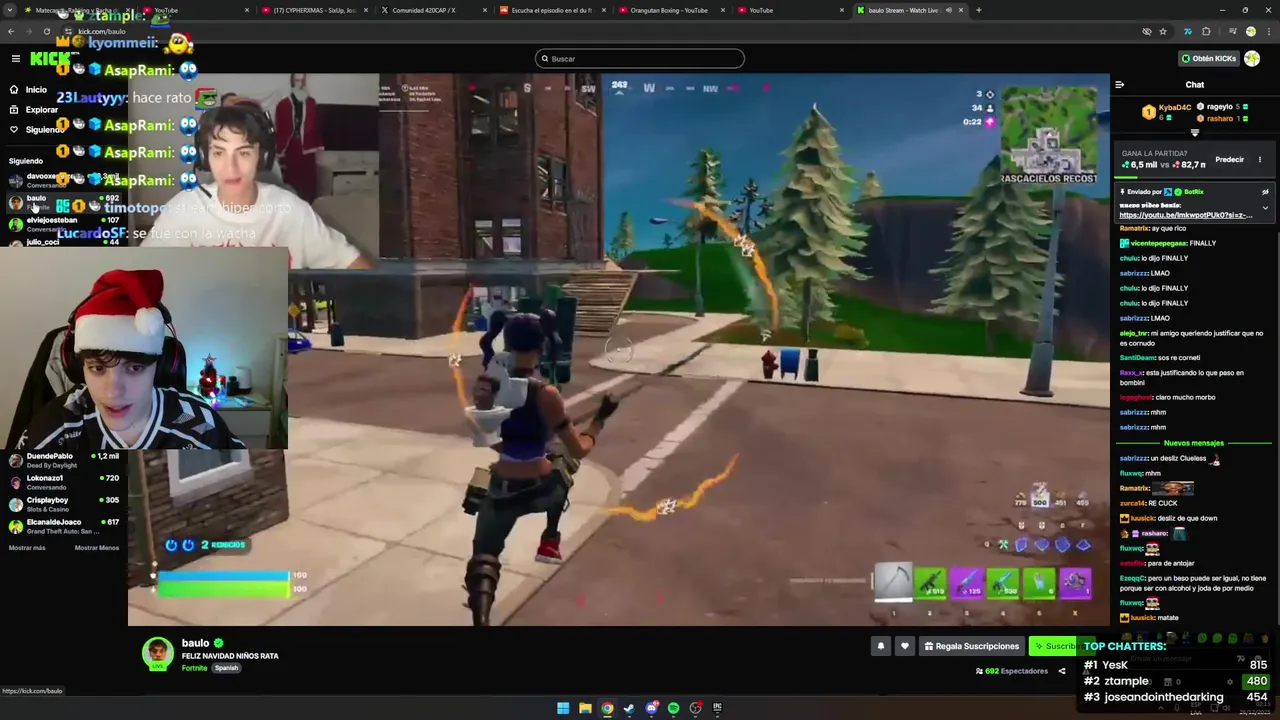
Task: Go back with browser back arrow
Action: [x=11, y=31]
